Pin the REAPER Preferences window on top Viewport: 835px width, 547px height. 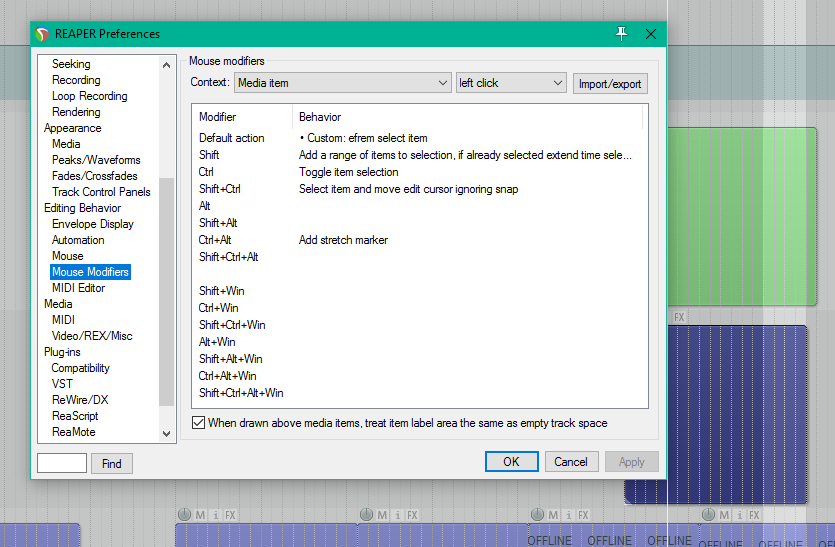[x=621, y=34]
